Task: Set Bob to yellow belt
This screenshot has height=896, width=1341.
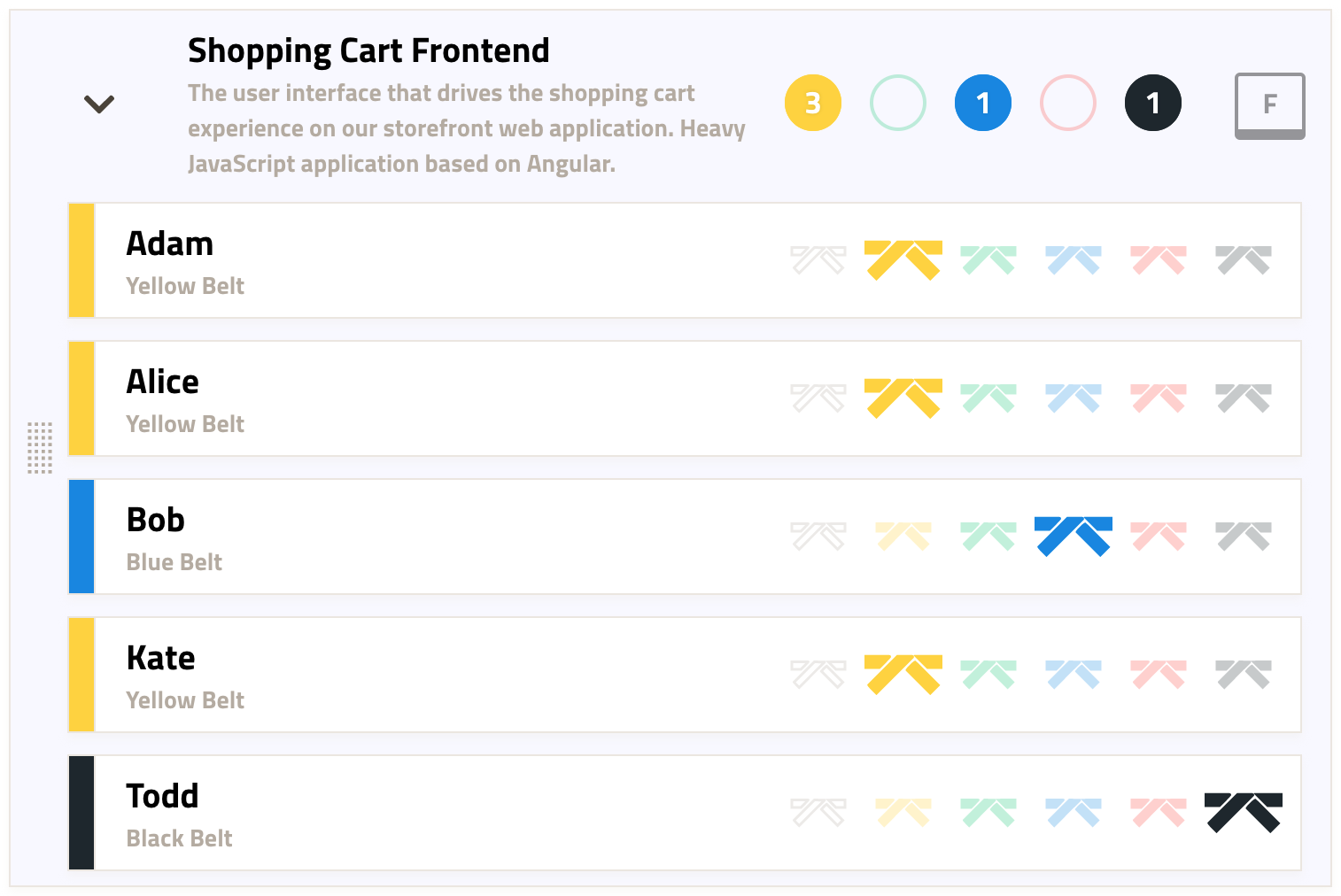Action: tap(903, 537)
